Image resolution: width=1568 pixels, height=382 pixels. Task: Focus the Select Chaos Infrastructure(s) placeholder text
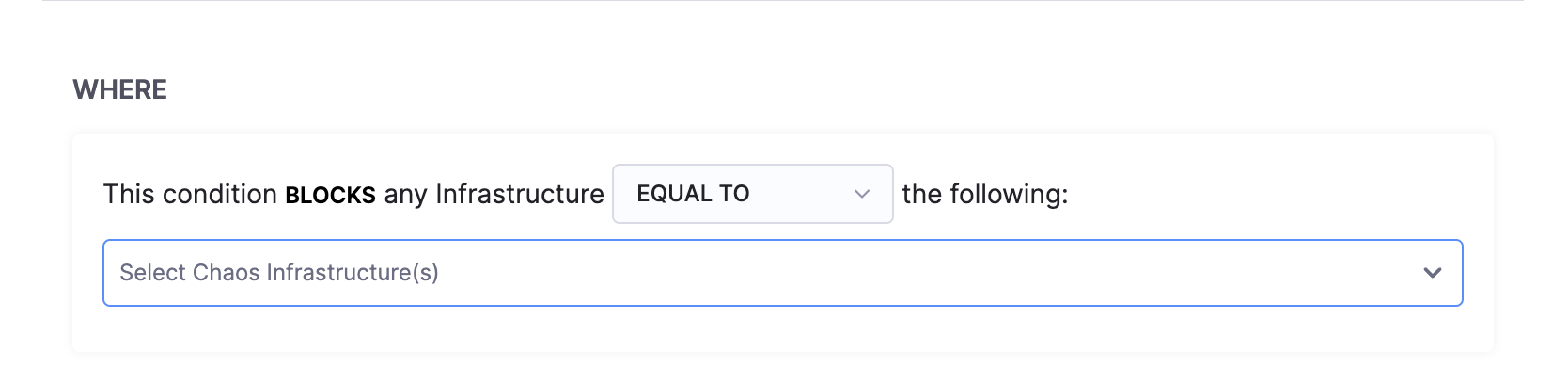pos(279,273)
